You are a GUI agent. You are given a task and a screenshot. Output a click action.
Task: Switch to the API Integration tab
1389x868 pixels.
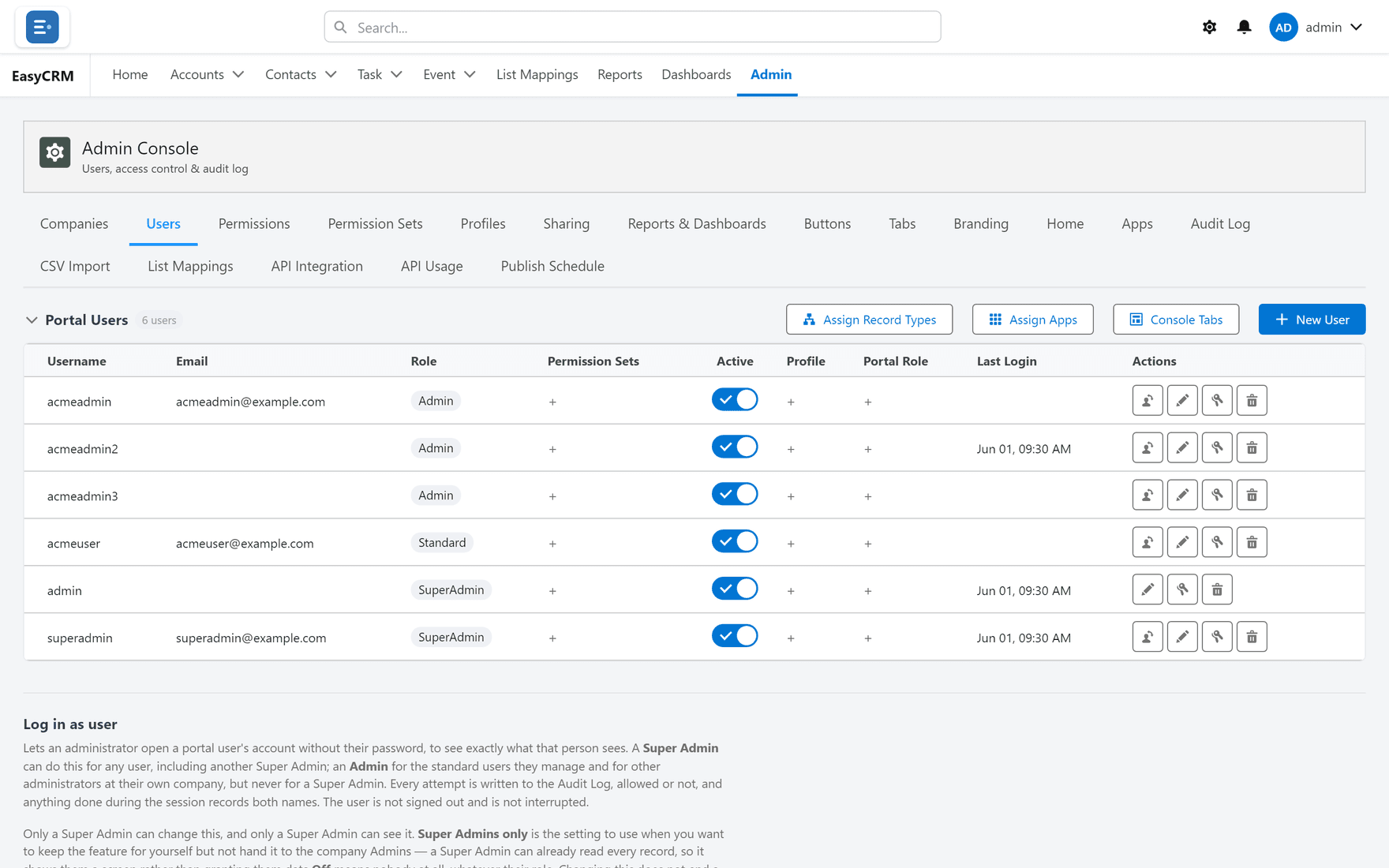[x=316, y=266]
